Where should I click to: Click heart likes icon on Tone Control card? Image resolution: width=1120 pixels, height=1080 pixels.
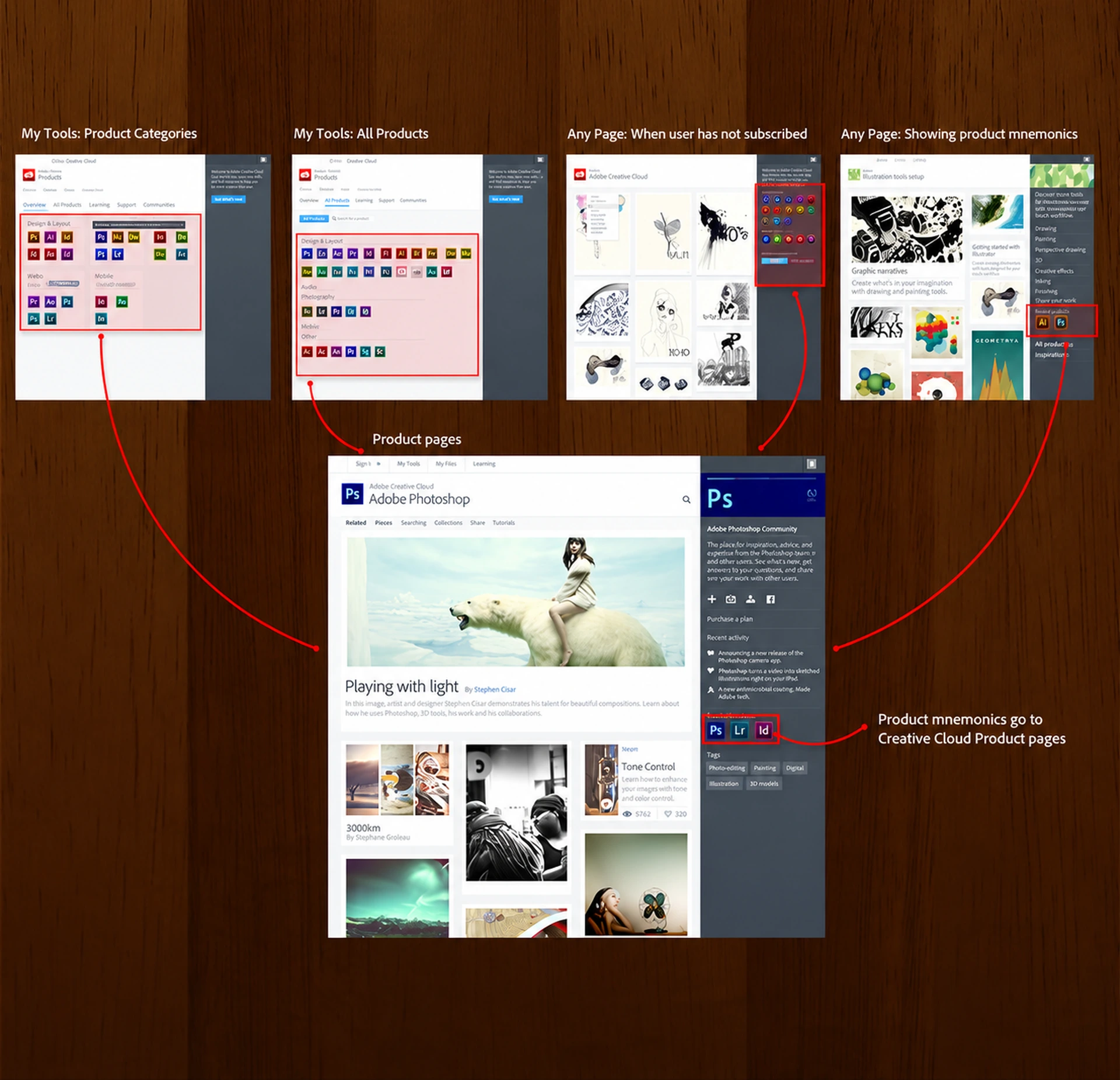(668, 814)
